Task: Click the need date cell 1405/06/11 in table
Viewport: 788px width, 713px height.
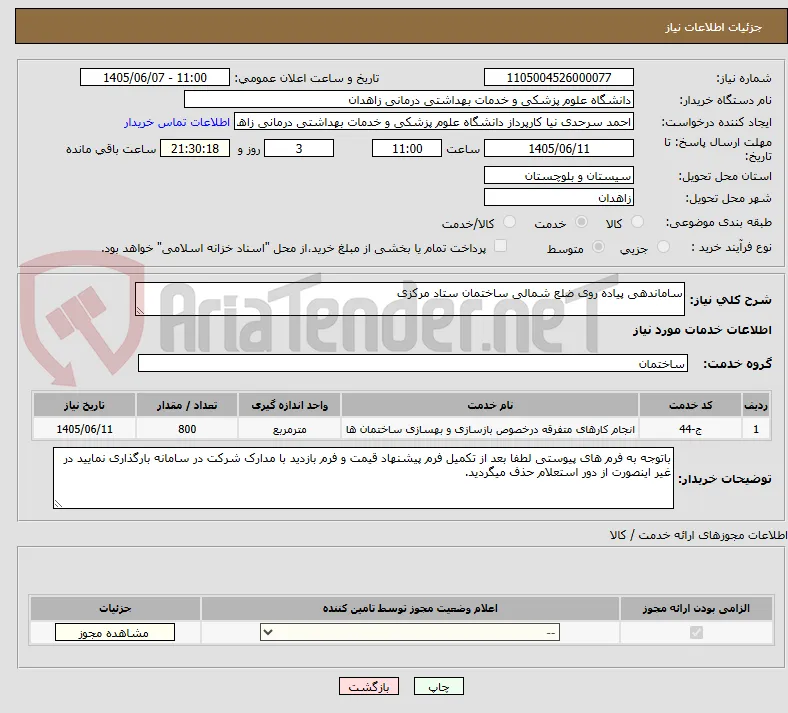Action: pos(84,429)
